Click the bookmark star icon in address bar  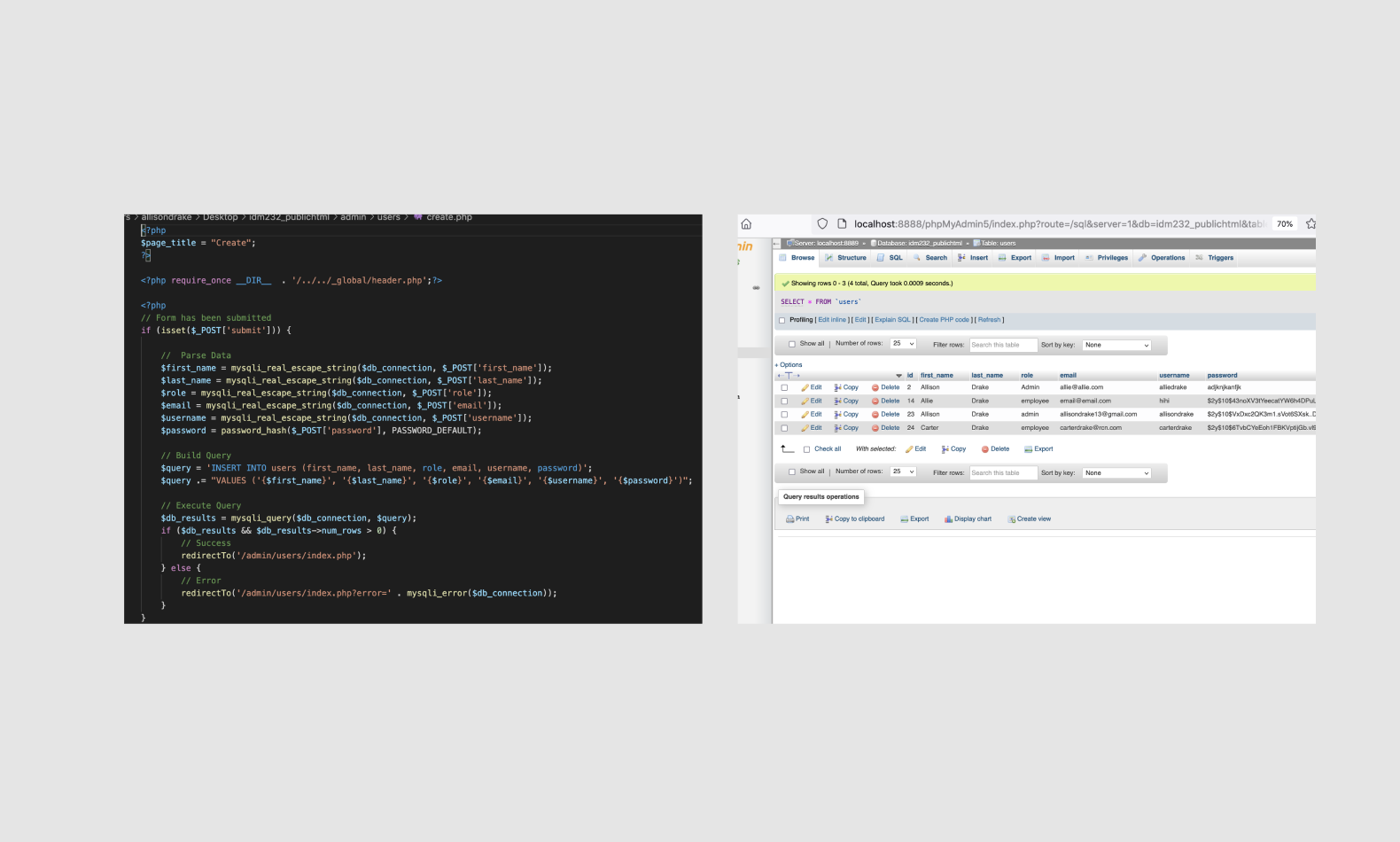(x=1311, y=224)
